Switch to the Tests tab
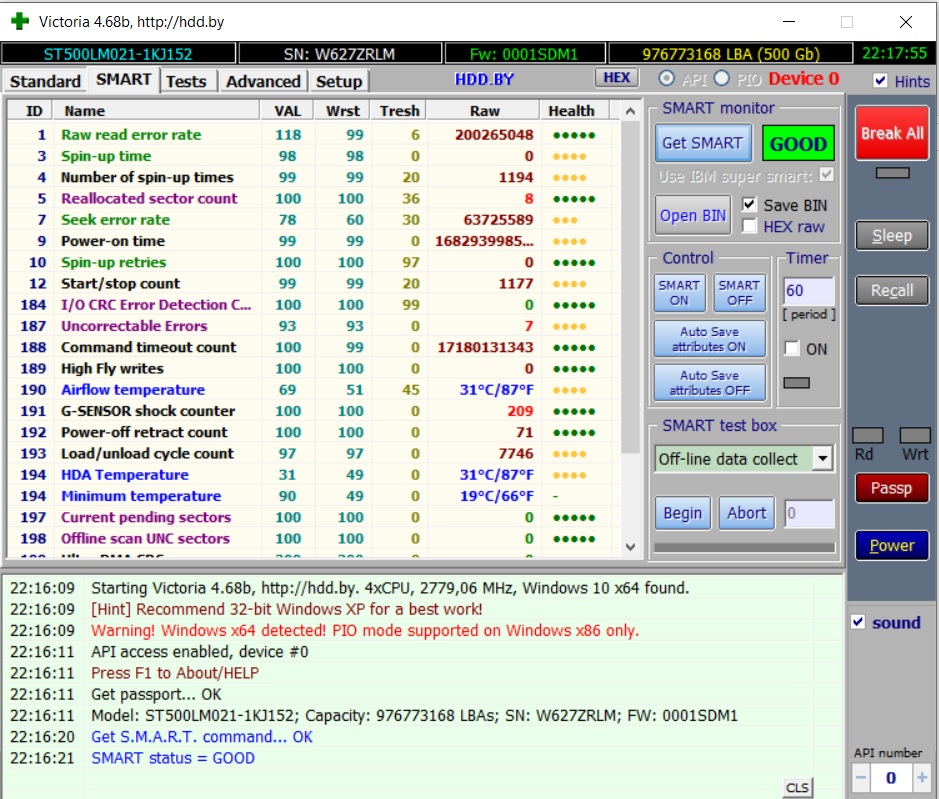939x799 pixels. (x=186, y=81)
